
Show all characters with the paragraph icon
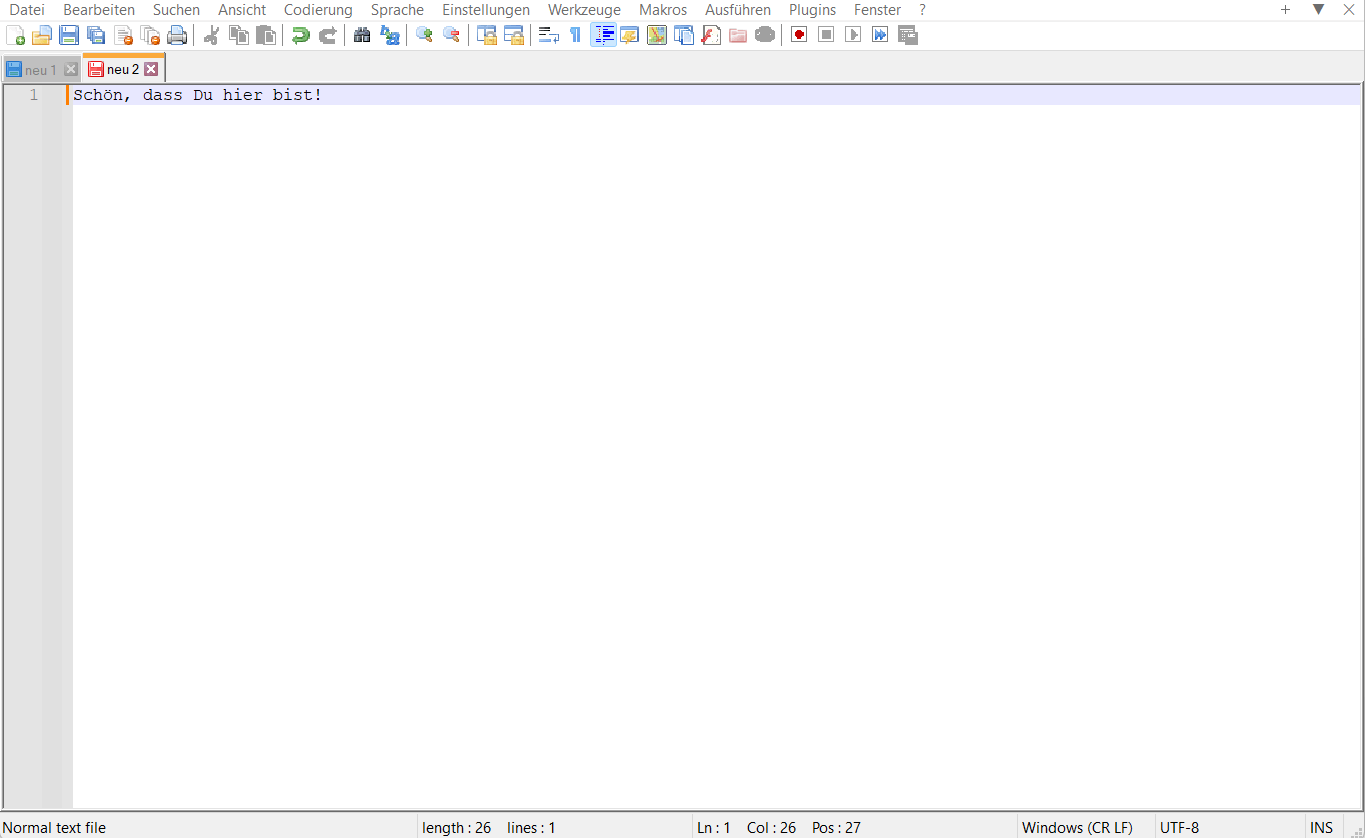click(x=575, y=34)
